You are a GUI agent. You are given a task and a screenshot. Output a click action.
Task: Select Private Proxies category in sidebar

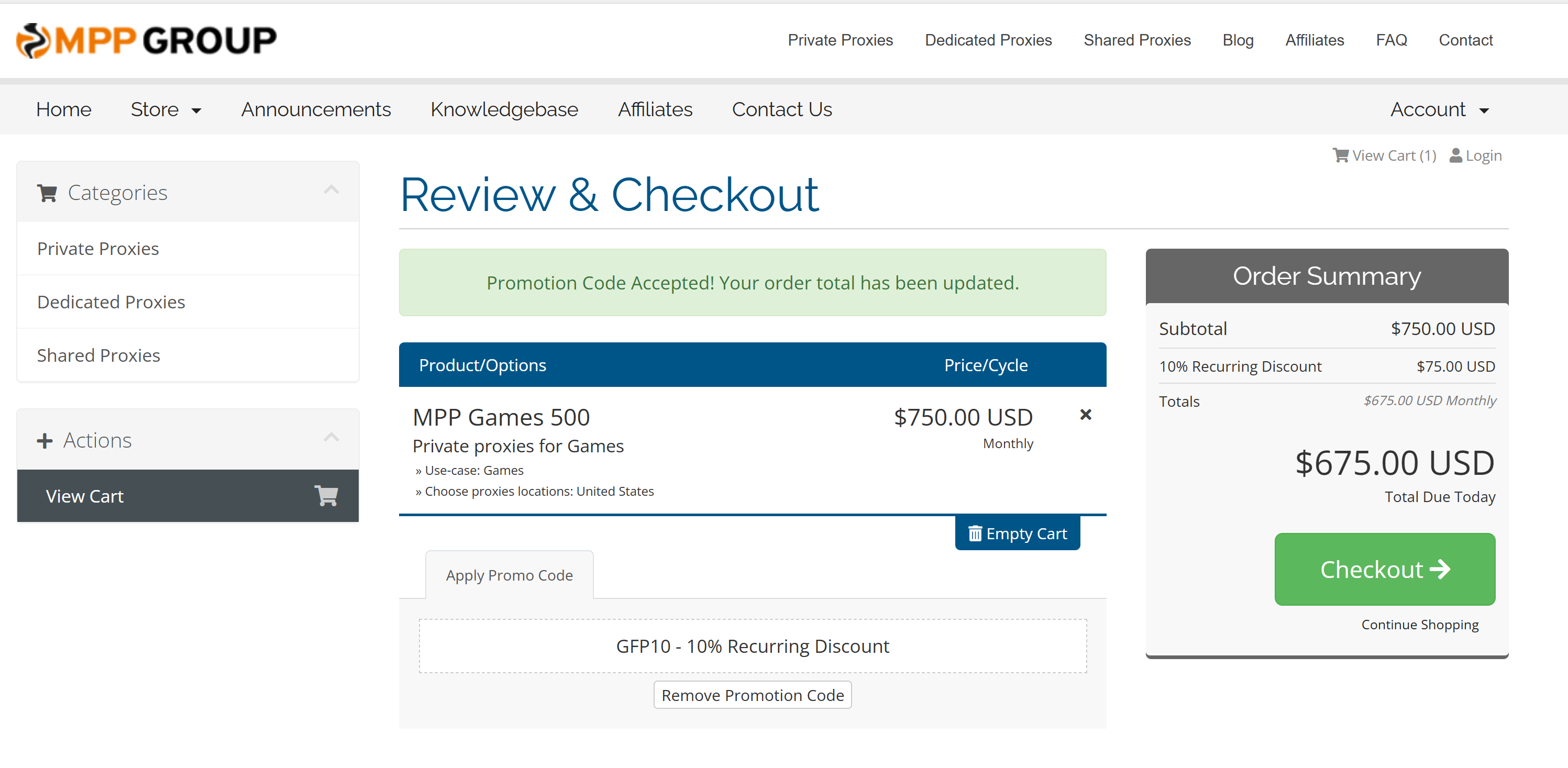coord(187,248)
